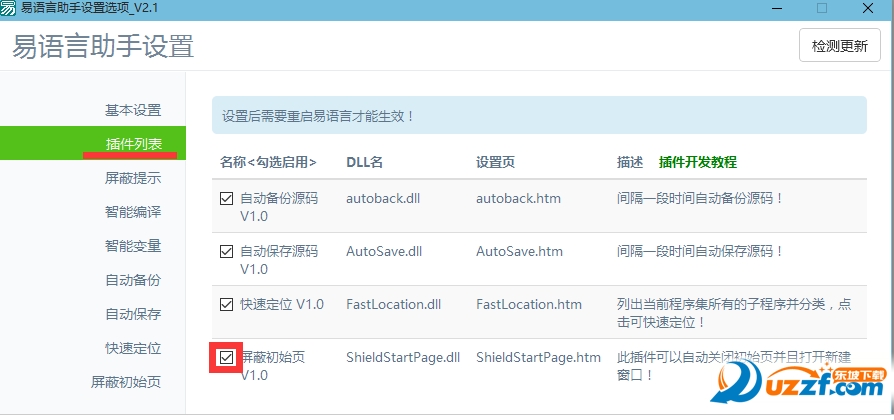Open the 基本设置 section

coord(133,110)
